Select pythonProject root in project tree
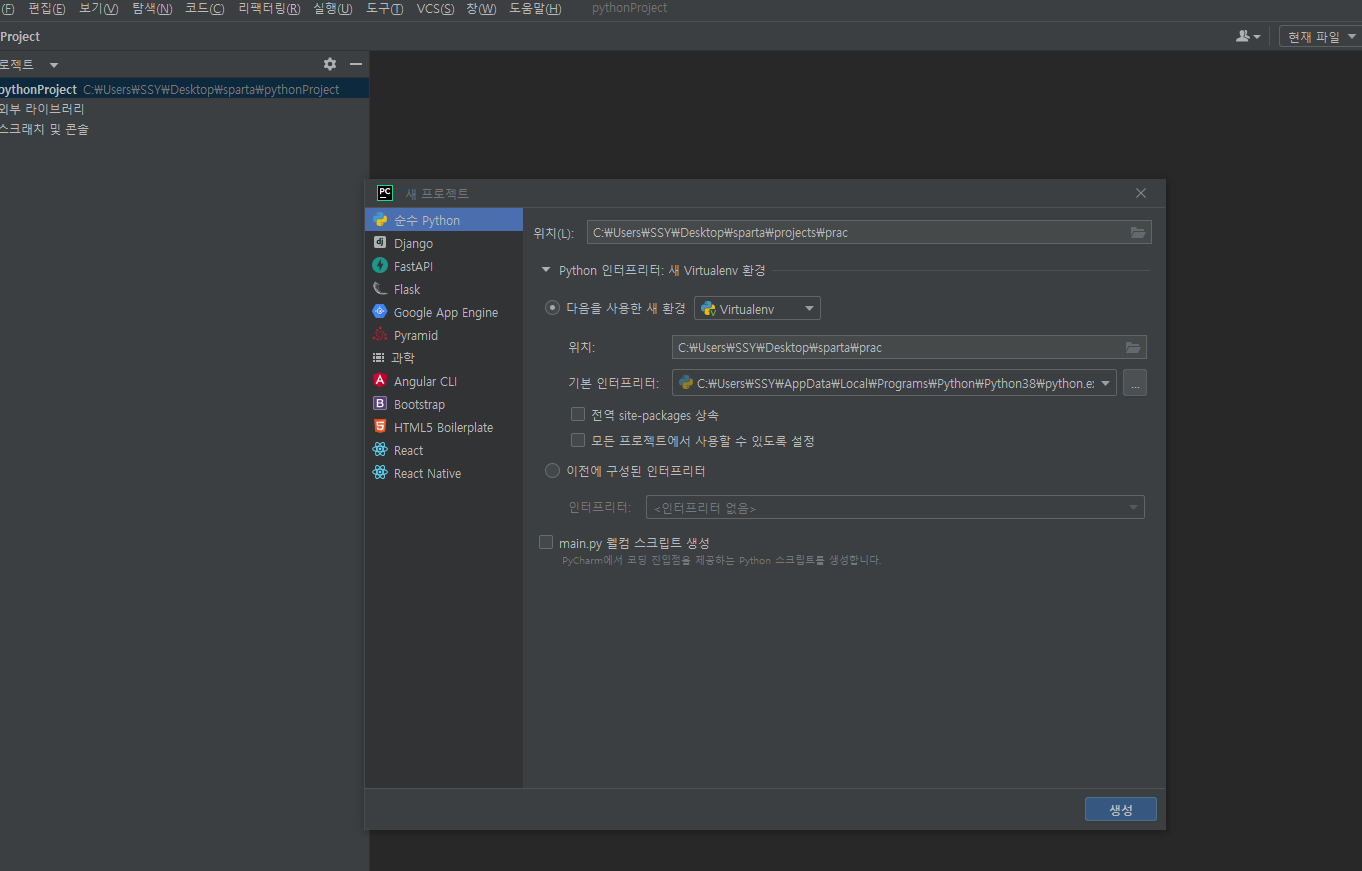 tap(184, 89)
